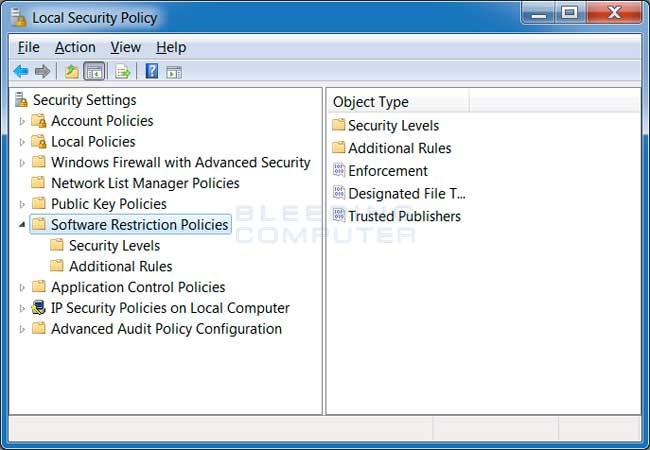Select Advanced Audit Policy Configuration label
Image resolution: width=650 pixels, height=450 pixels.
pyautogui.click(x=166, y=329)
